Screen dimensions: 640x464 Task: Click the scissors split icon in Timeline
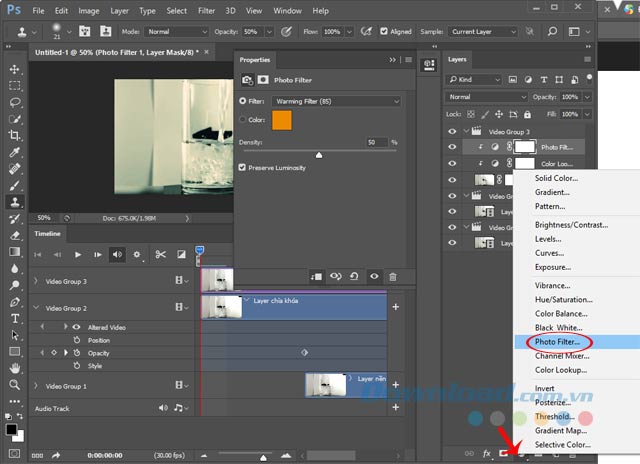(160, 254)
